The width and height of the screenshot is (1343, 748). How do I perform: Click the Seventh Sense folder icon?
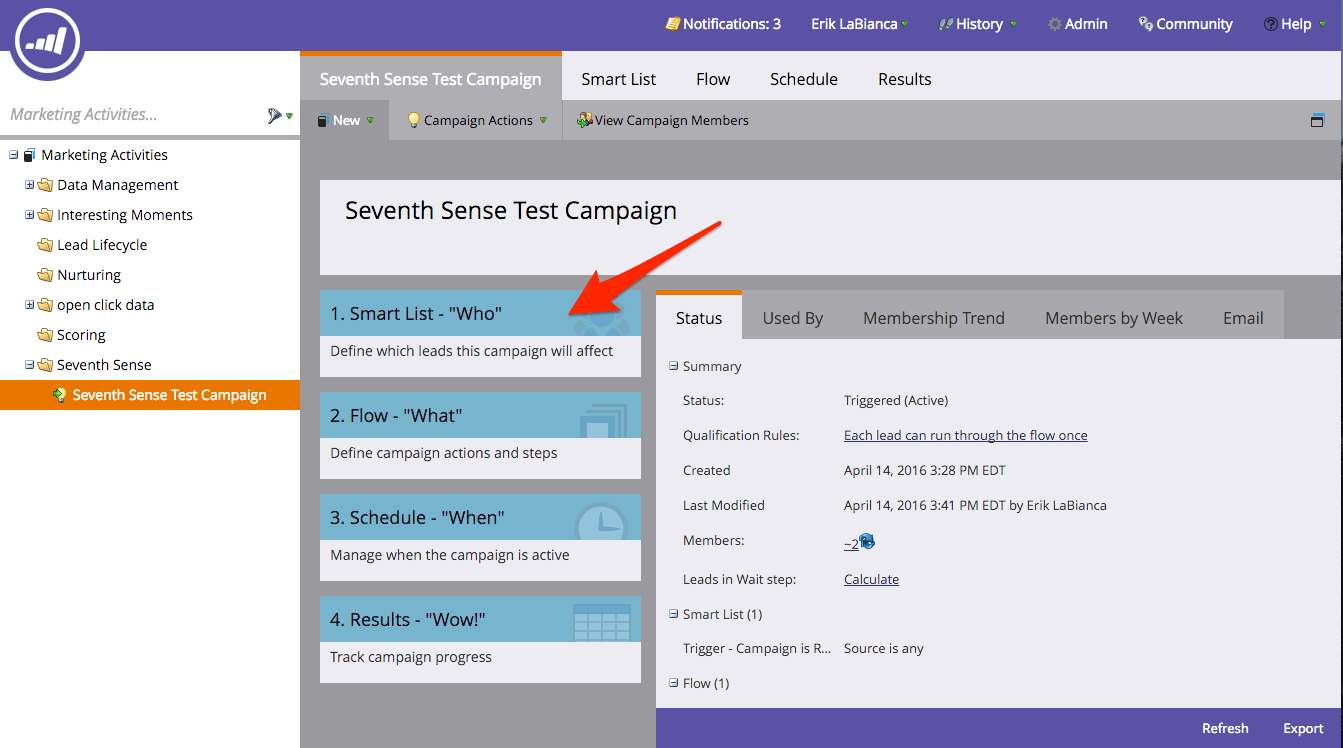[x=45, y=365]
